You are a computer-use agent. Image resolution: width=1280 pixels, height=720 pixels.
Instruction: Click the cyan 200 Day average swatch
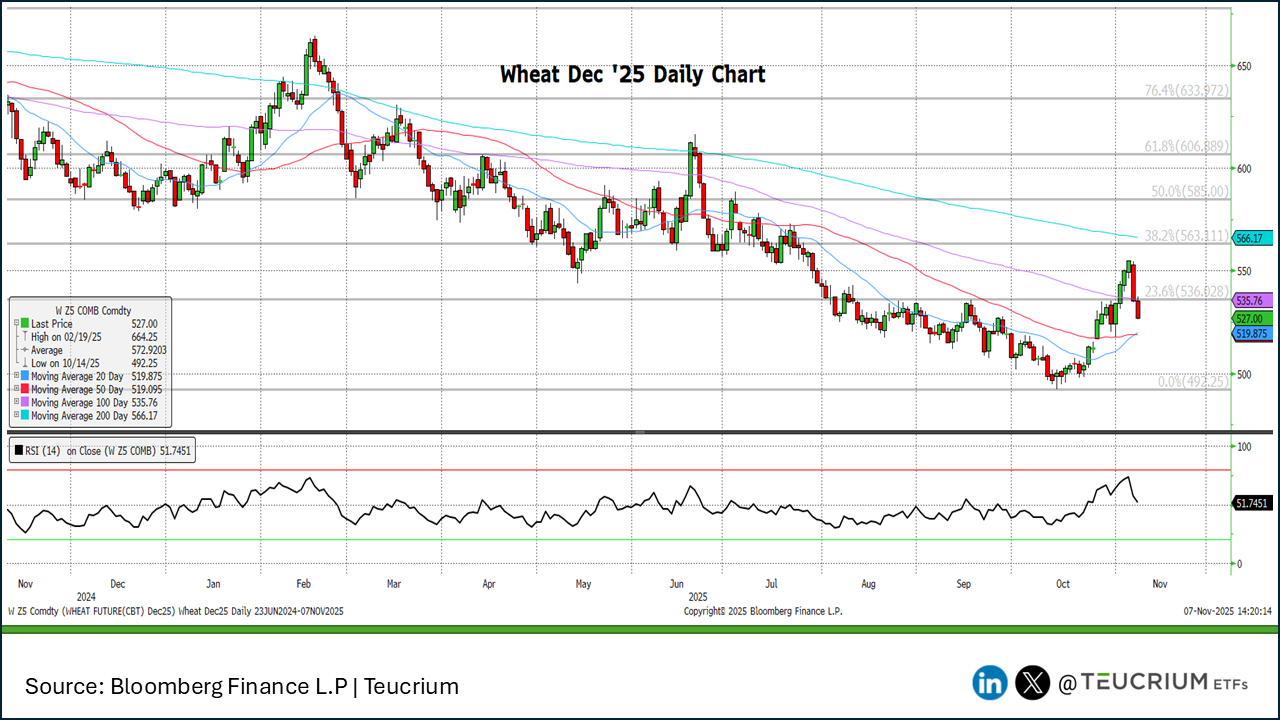tap(24, 415)
